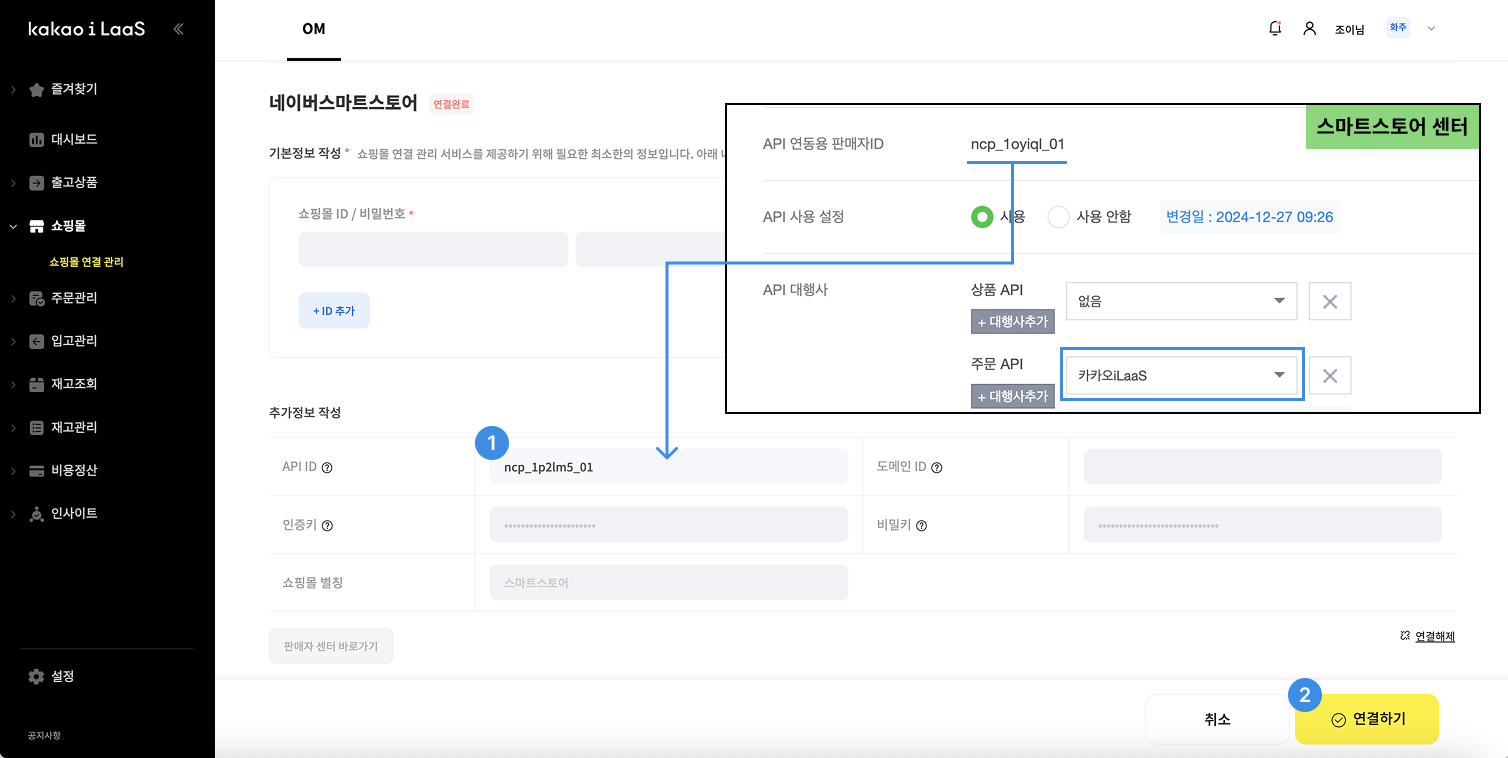This screenshot has height=758, width=1508.
Task: Expand the account menu chevron in header
Action: point(1431,29)
